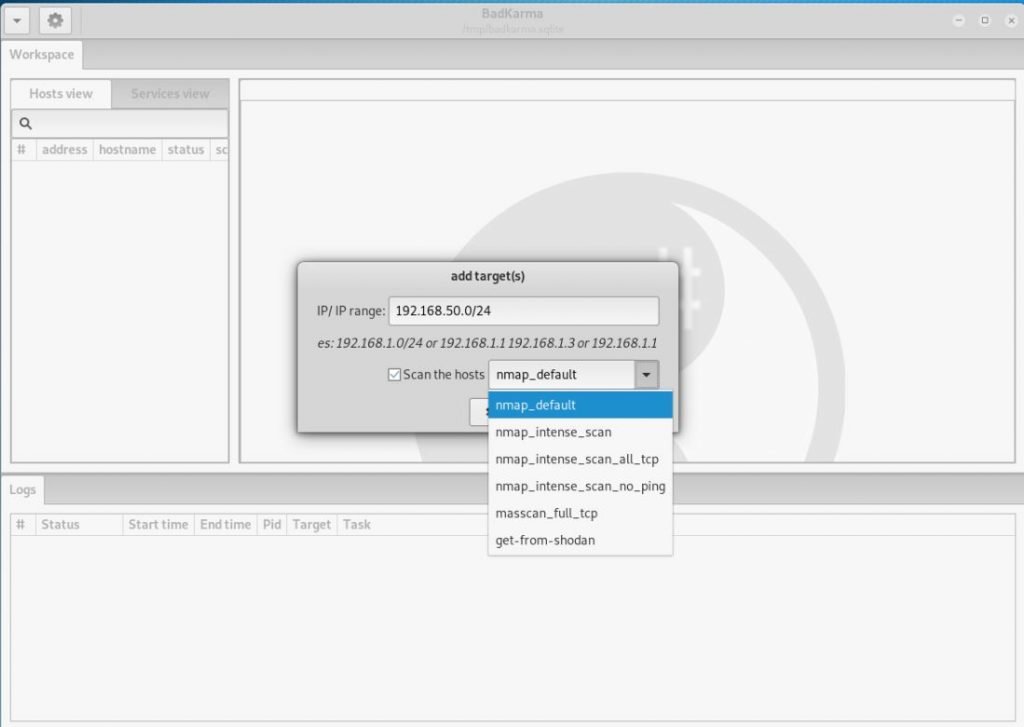Image resolution: width=1024 pixels, height=727 pixels.
Task: Switch to Services view tab
Action: (170, 94)
